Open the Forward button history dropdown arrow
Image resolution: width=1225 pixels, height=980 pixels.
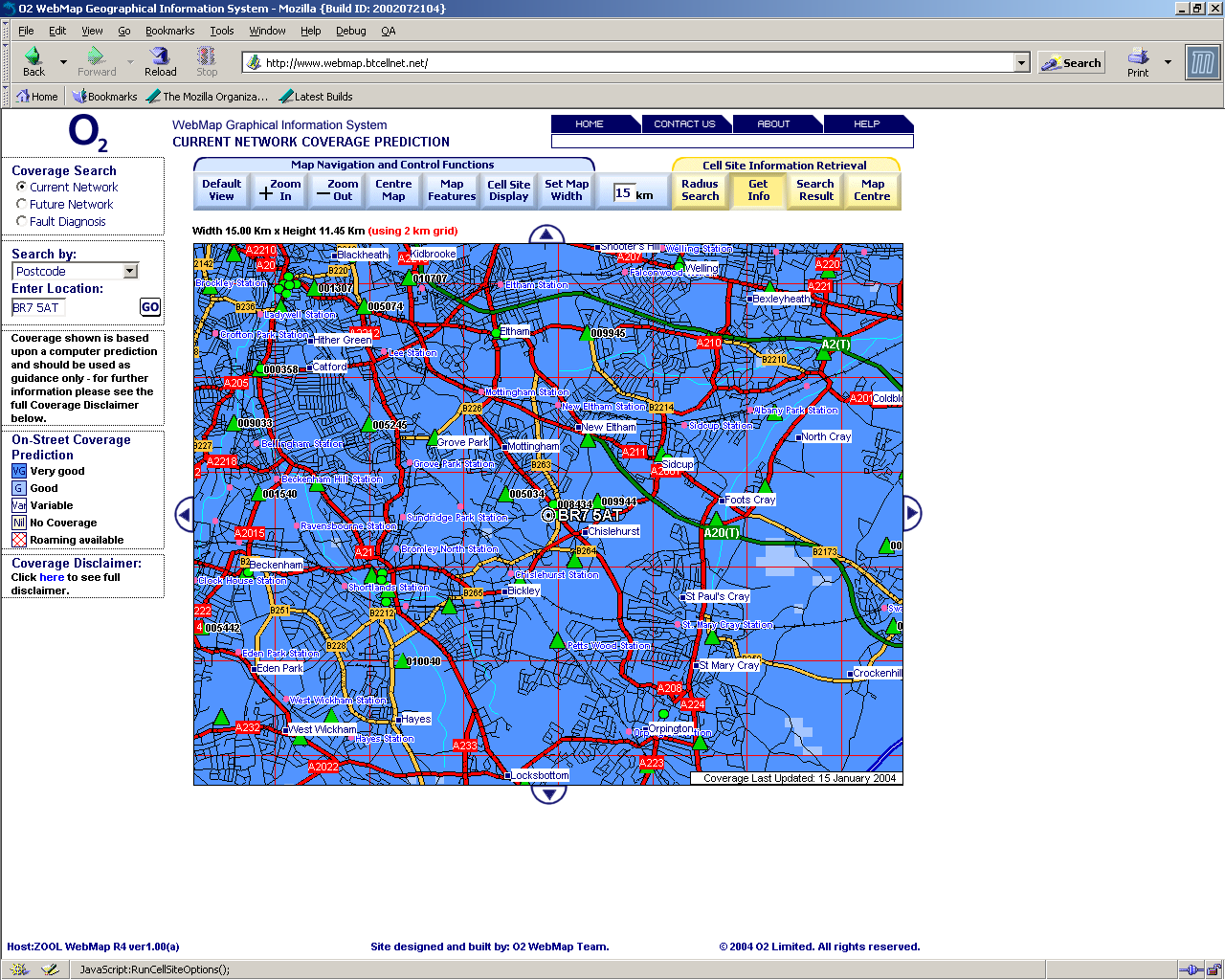pos(130,62)
